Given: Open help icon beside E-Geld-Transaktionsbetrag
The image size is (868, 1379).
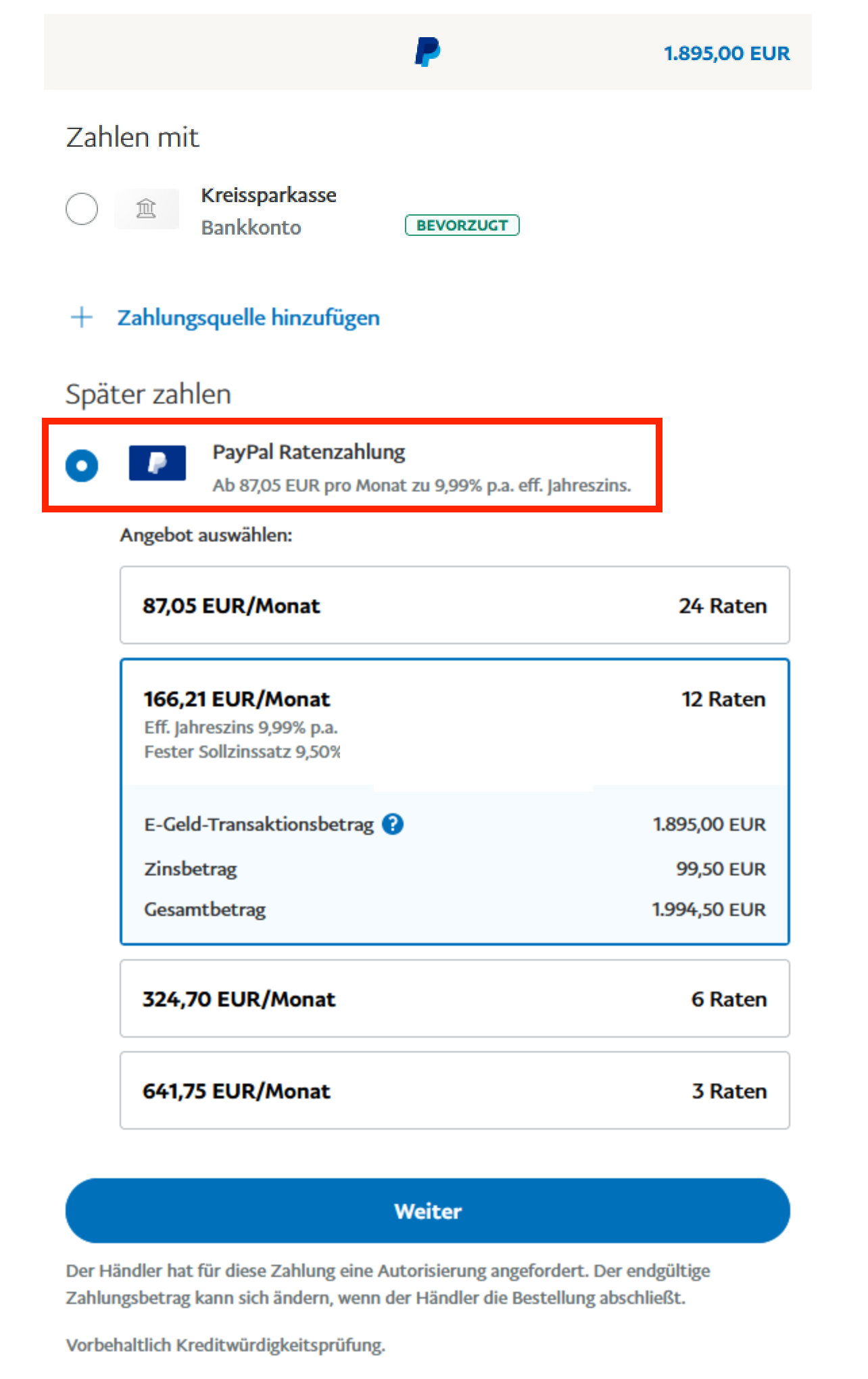Looking at the screenshot, I should coord(393,824).
